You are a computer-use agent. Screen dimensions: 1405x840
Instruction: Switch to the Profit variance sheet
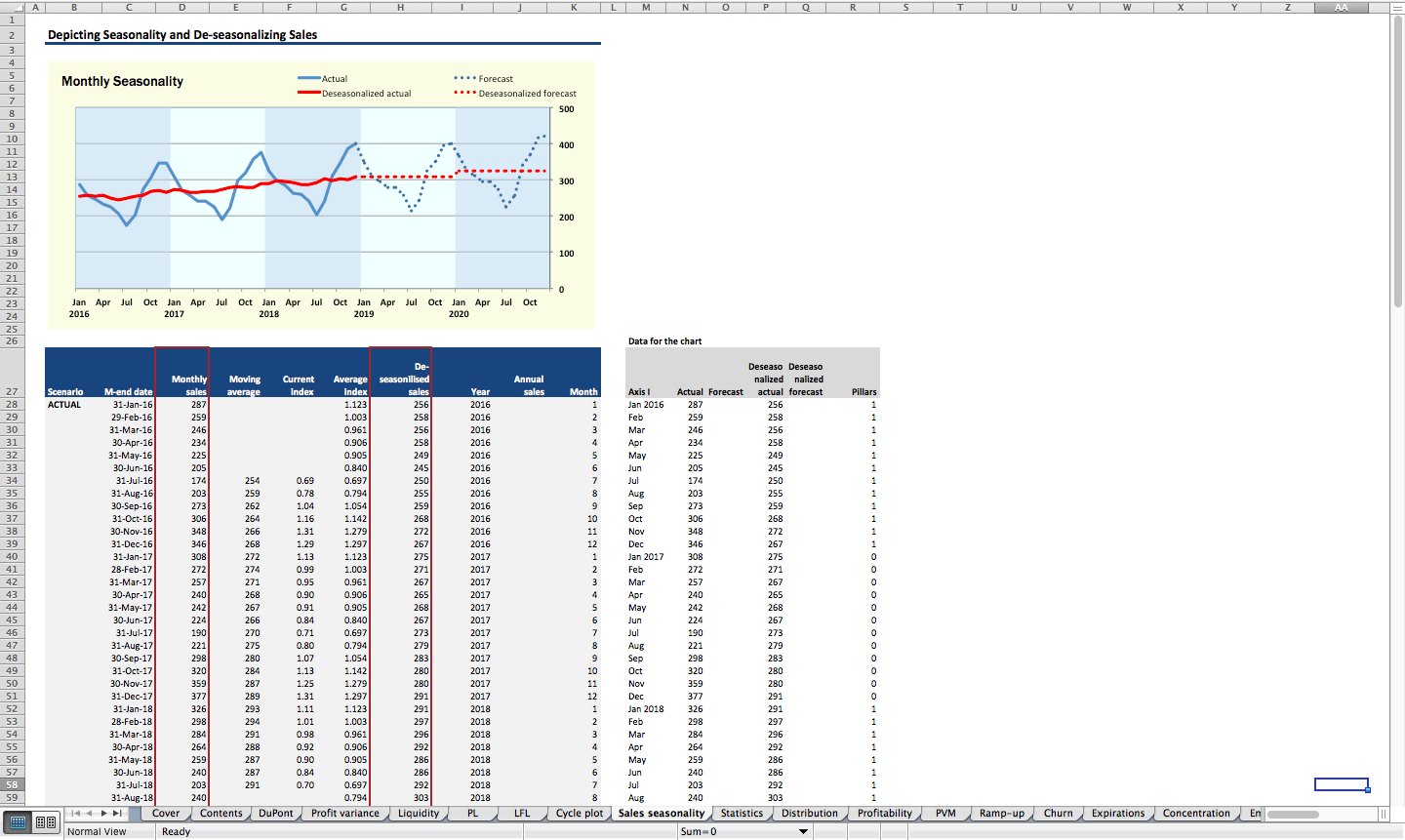coord(345,813)
